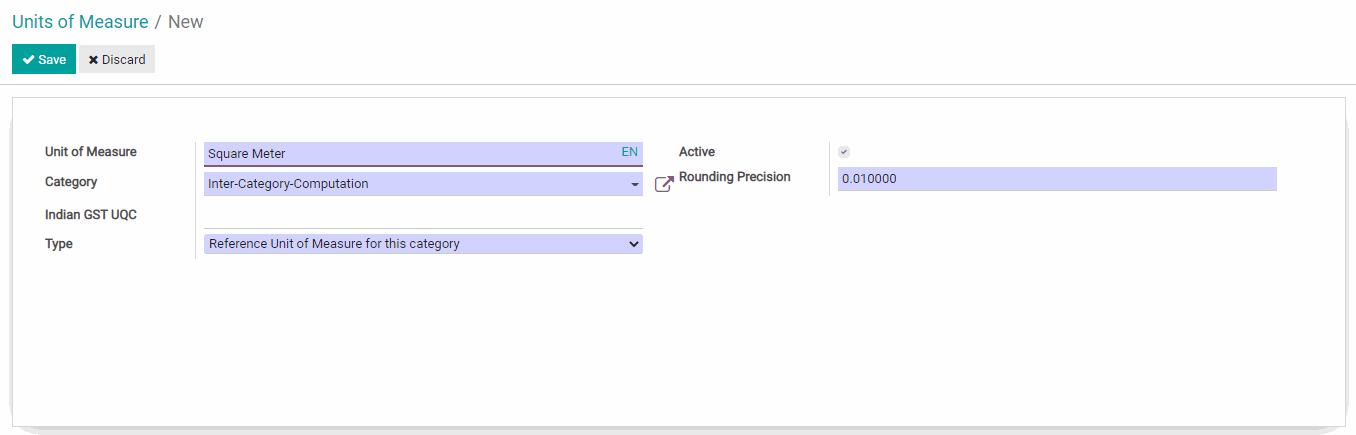Viewport: 1356px width, 435px height.
Task: Click the Active field label
Action: (x=697, y=152)
